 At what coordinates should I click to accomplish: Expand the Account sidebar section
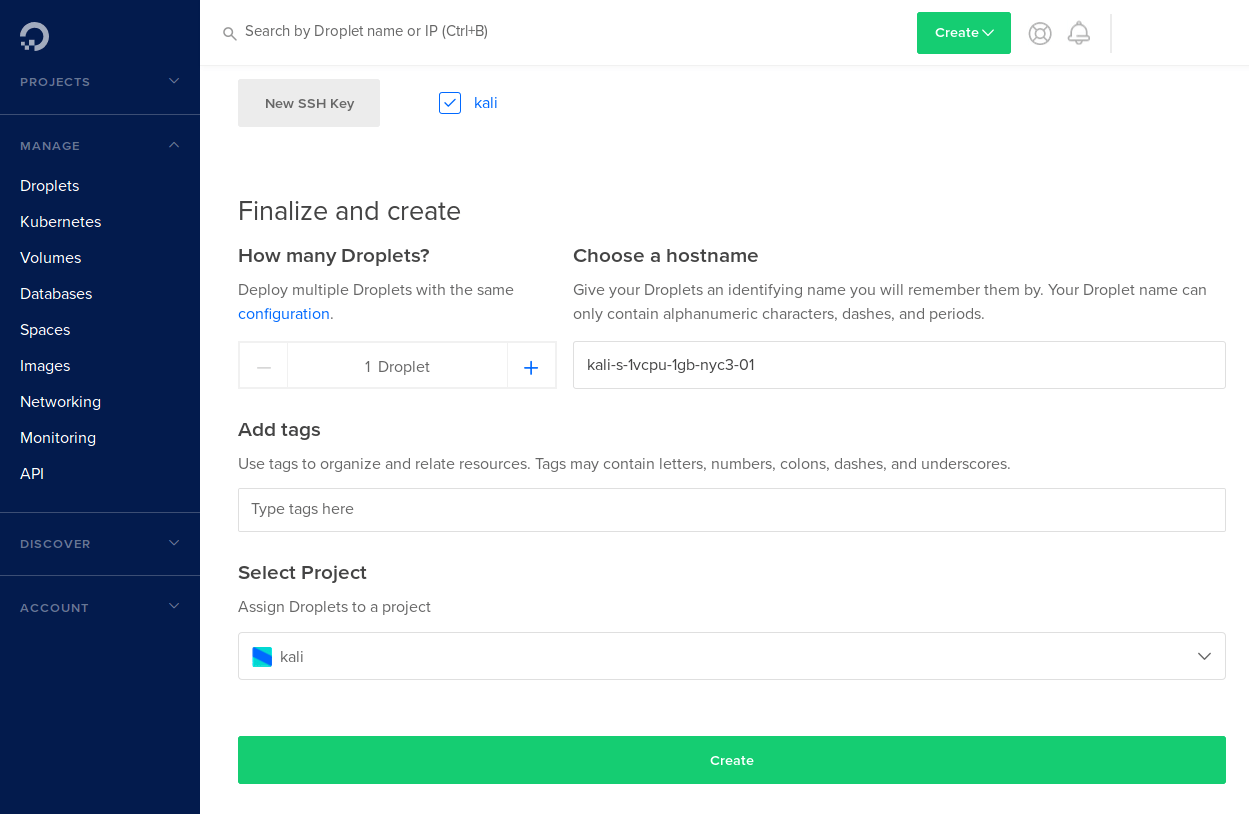[174, 607]
